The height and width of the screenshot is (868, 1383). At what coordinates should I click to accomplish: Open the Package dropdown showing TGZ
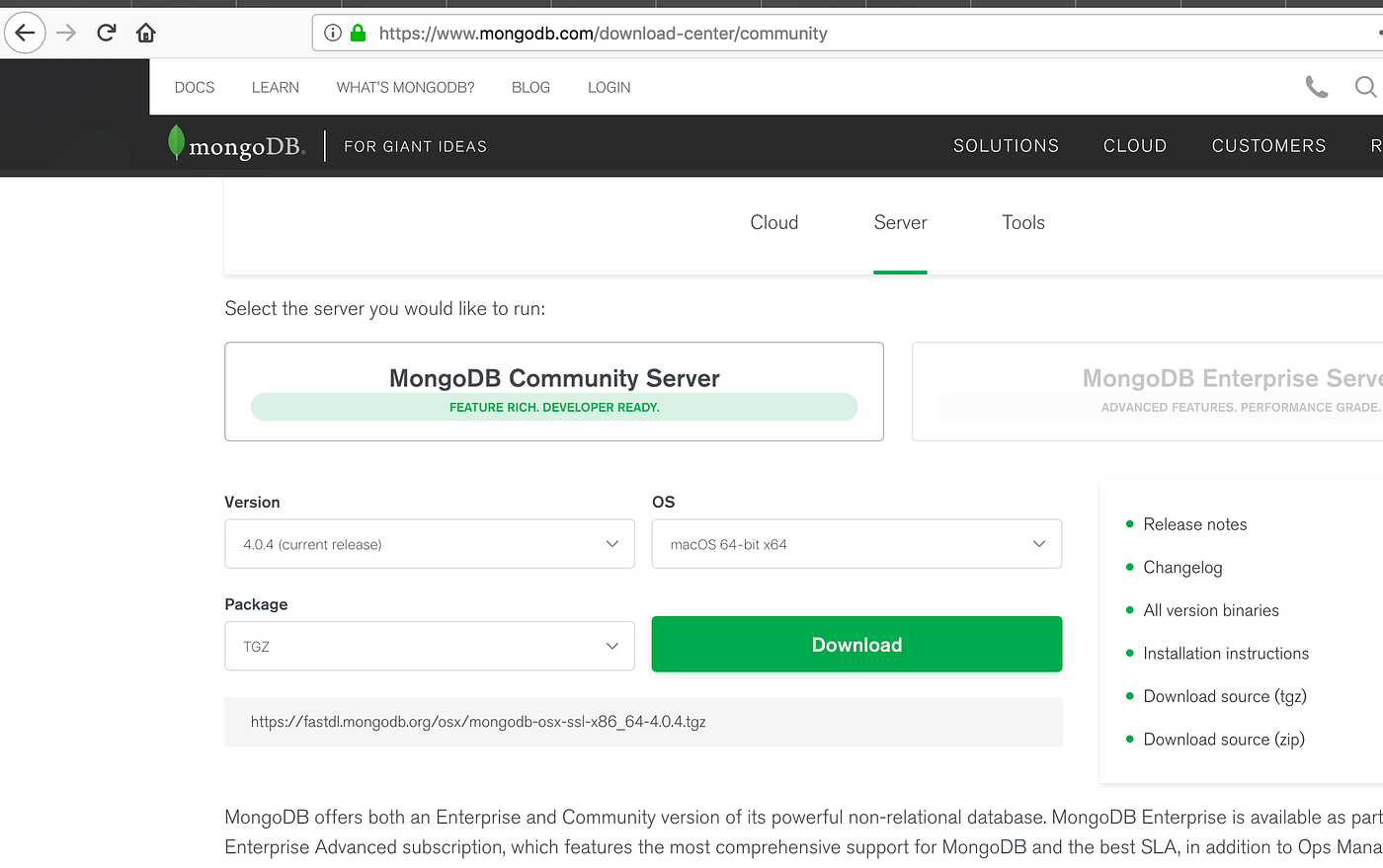430,646
